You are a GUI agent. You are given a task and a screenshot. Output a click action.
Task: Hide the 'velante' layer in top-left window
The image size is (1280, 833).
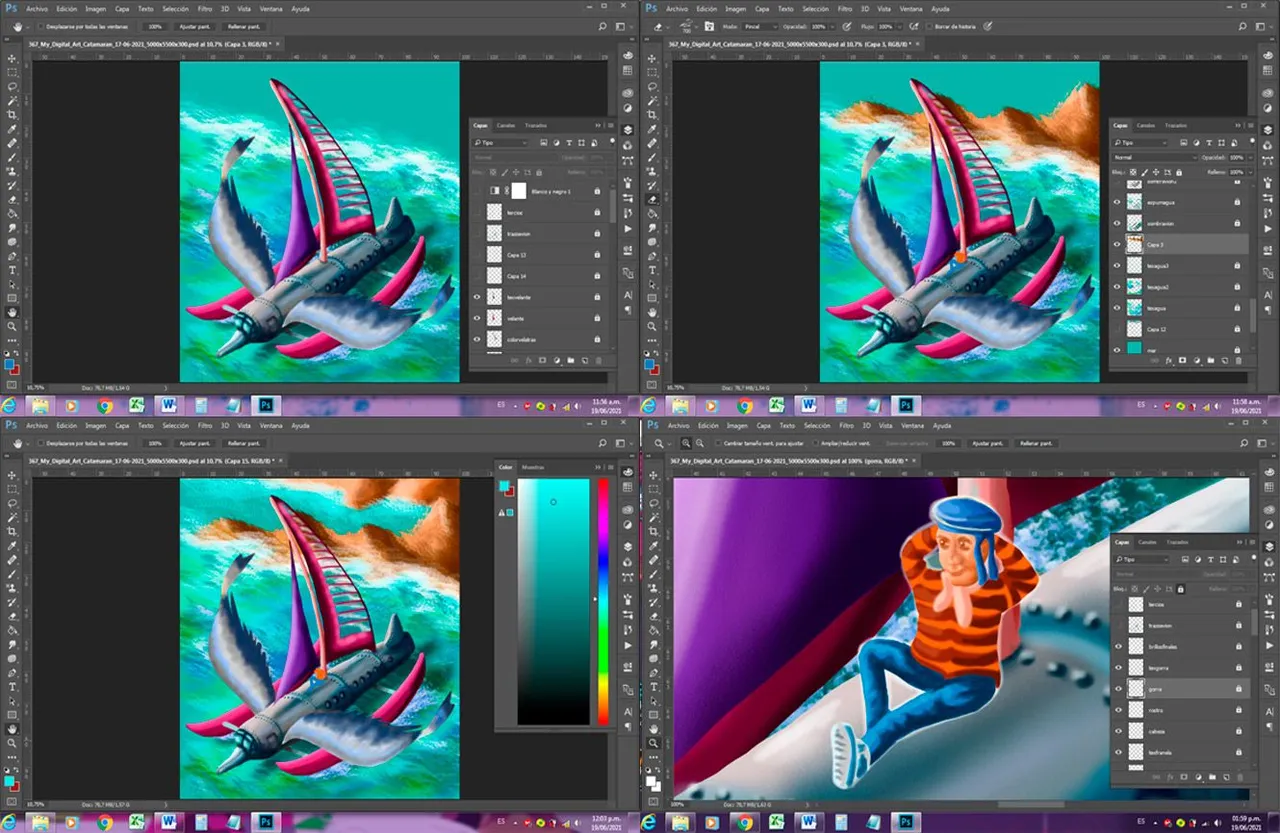click(x=477, y=318)
